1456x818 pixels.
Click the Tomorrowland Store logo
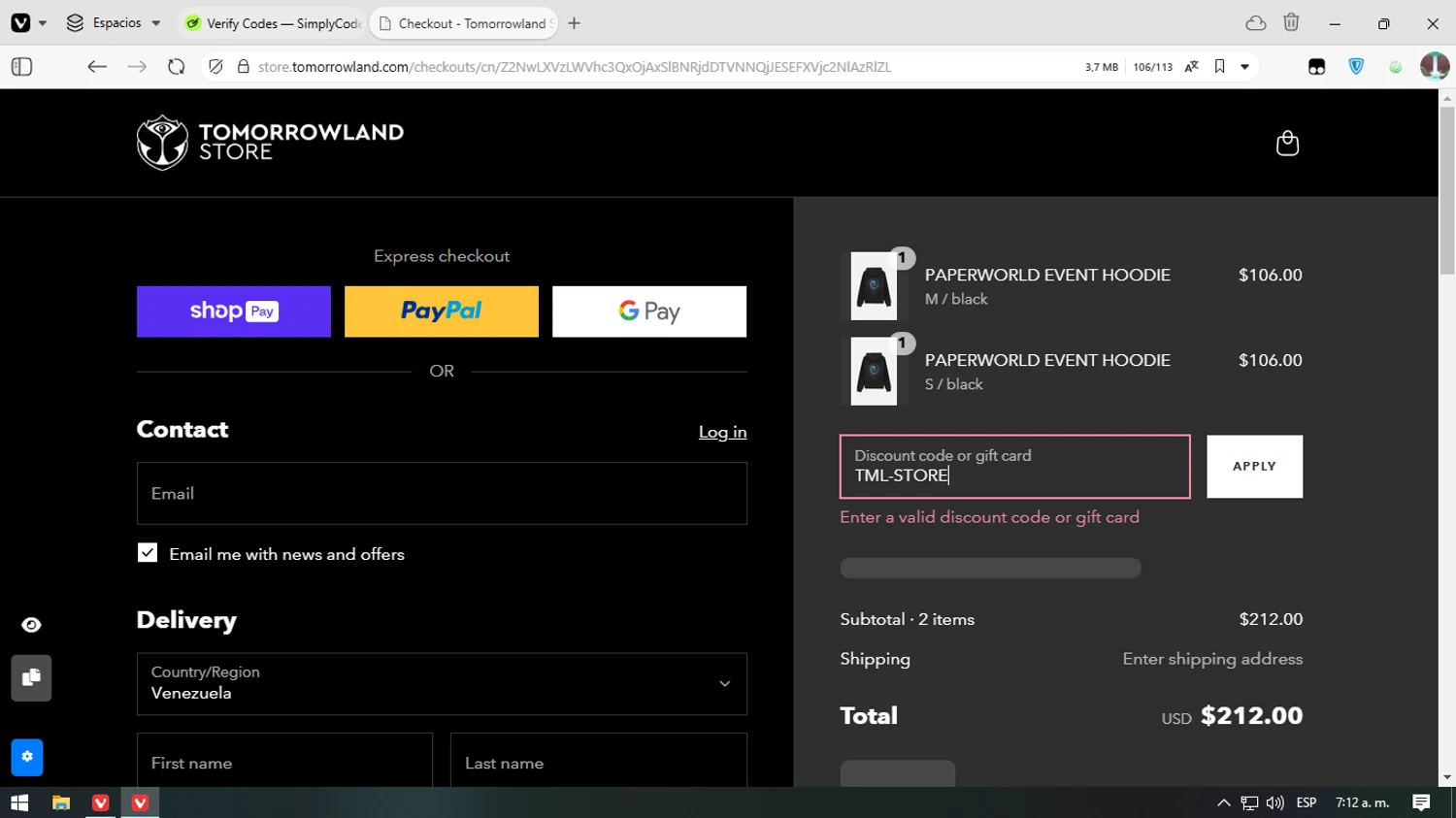click(x=270, y=143)
